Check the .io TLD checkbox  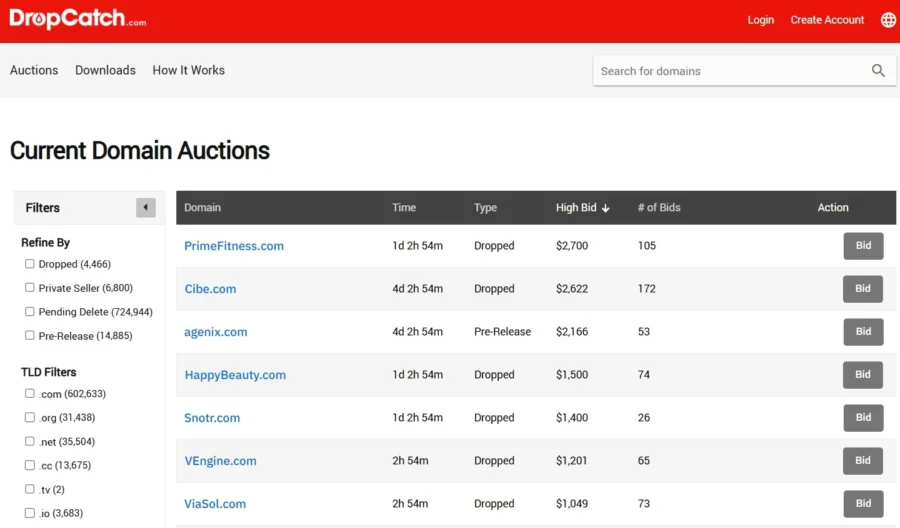pyautogui.click(x=29, y=513)
